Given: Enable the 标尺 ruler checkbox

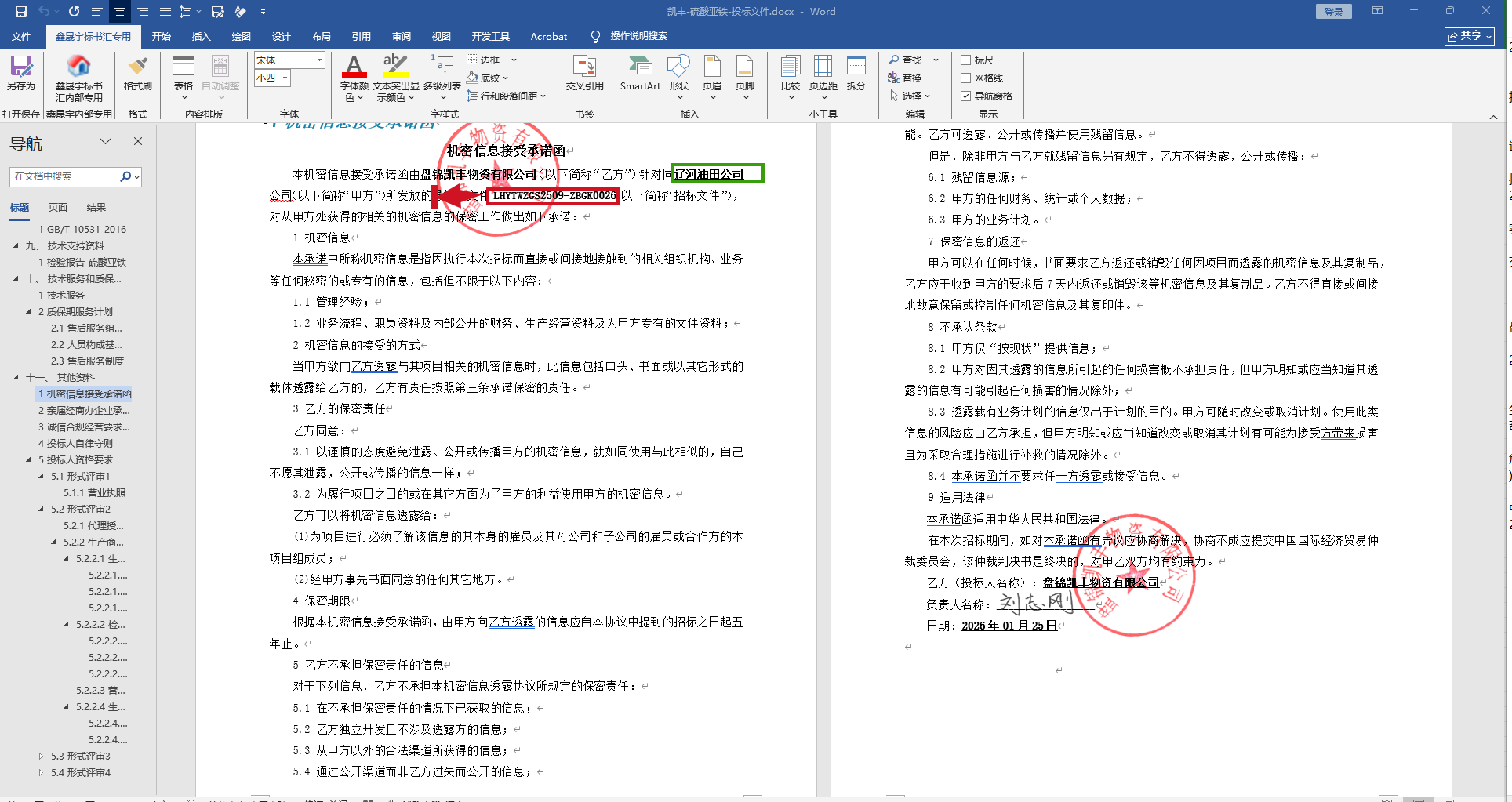Looking at the screenshot, I should click(965, 60).
